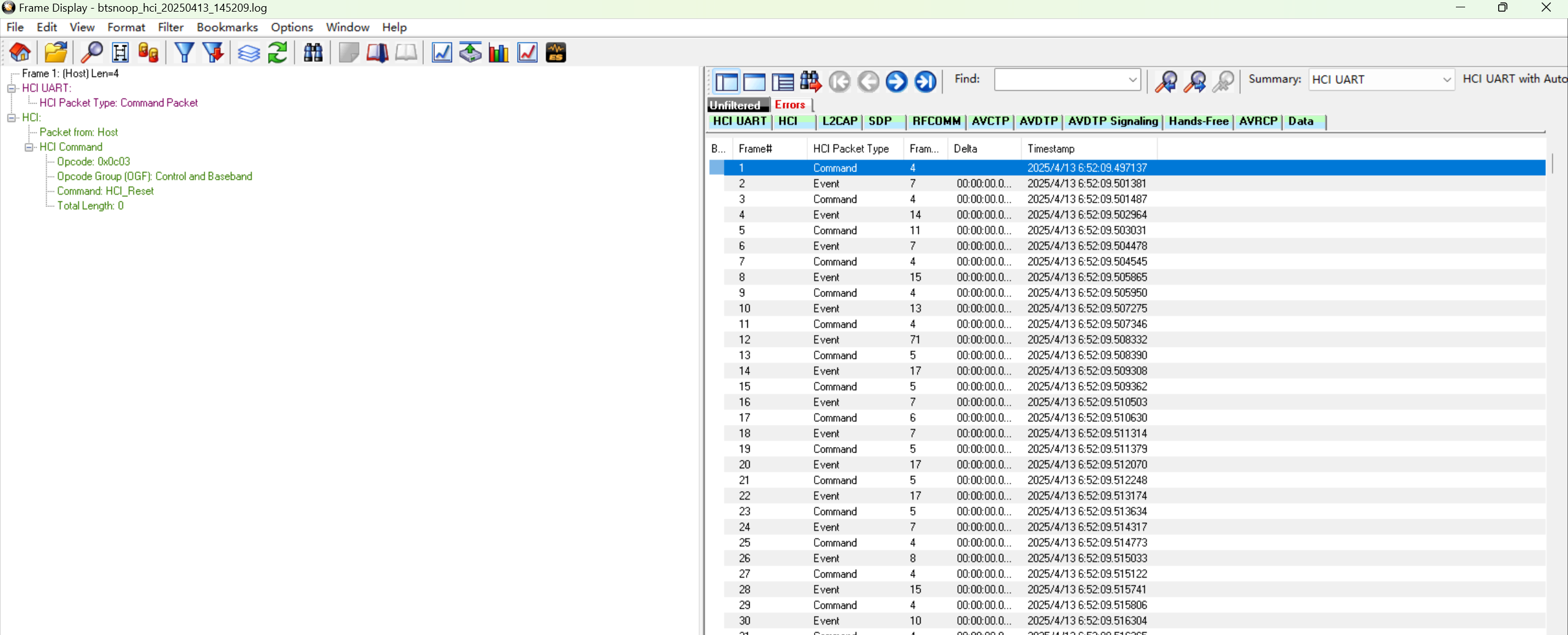1568x635 pixels.
Task: Switch to the AVDTP Signaling tab
Action: [x=1112, y=121]
